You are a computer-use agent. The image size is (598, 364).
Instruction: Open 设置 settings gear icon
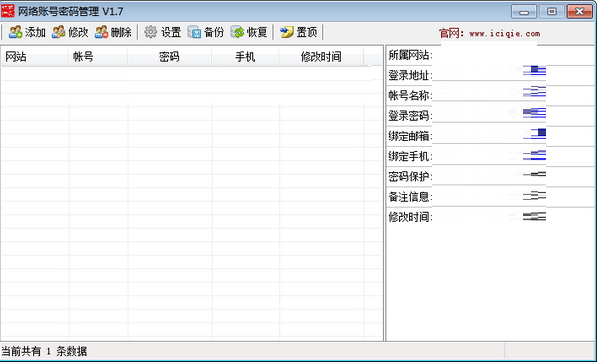point(151,32)
